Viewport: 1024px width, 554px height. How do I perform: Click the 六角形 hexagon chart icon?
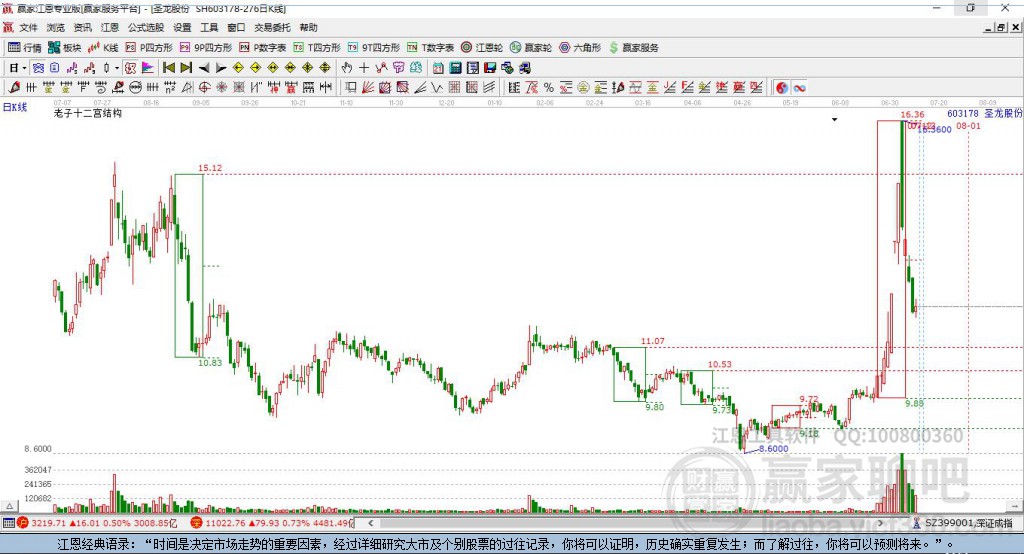click(578, 47)
